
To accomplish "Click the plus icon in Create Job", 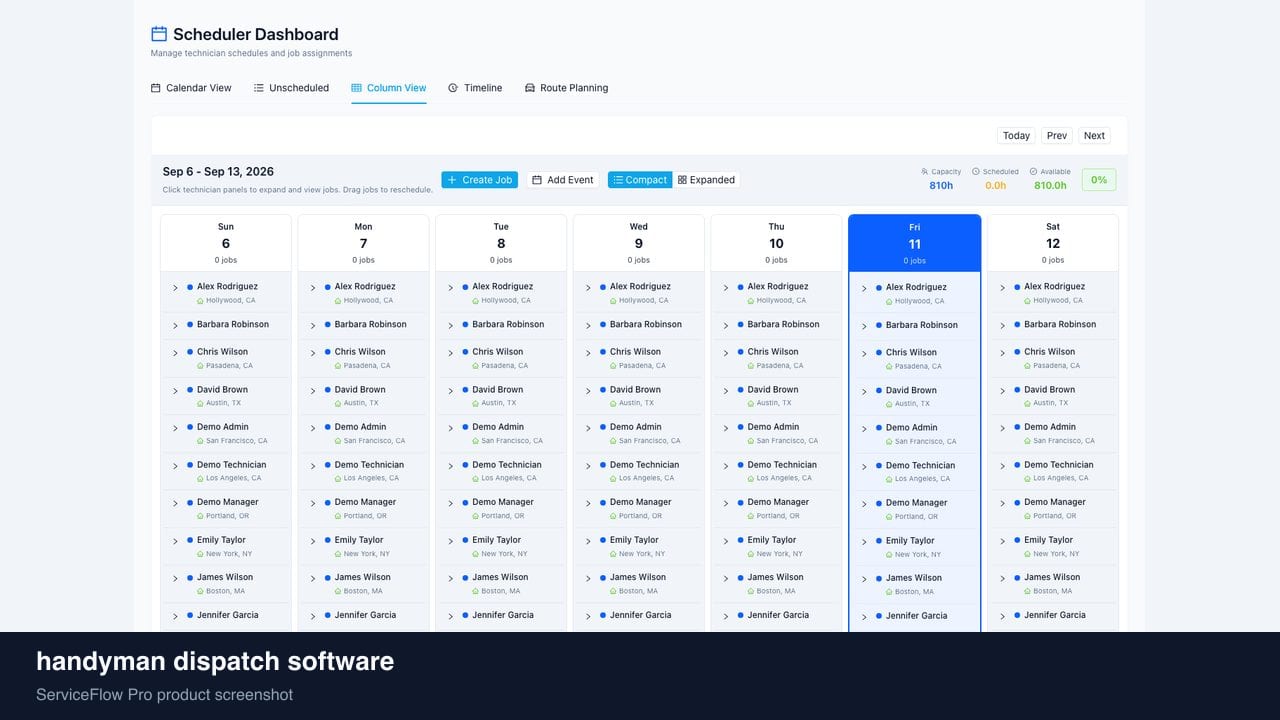I will point(452,180).
